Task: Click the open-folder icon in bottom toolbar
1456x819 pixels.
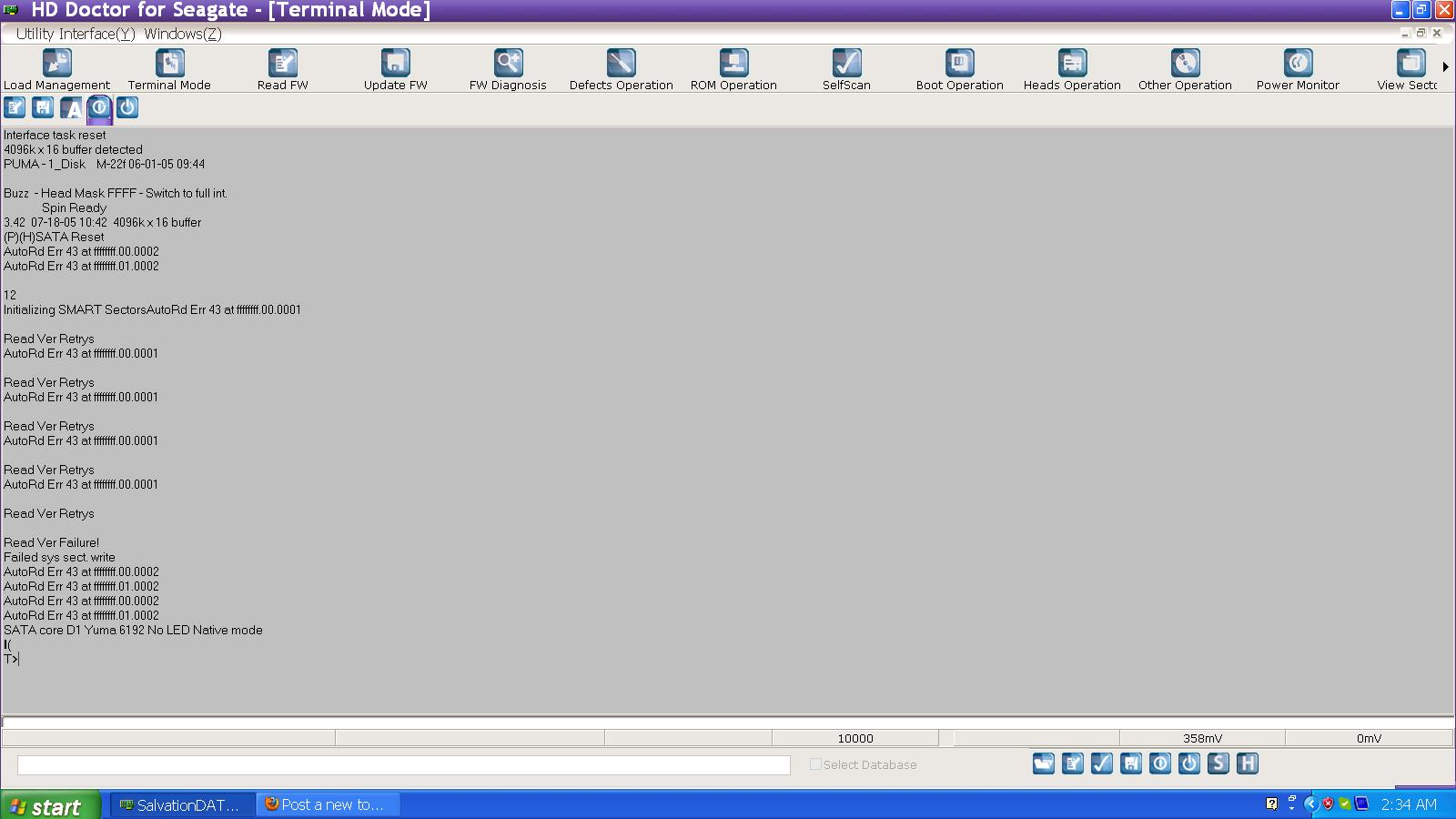Action: tap(1044, 763)
